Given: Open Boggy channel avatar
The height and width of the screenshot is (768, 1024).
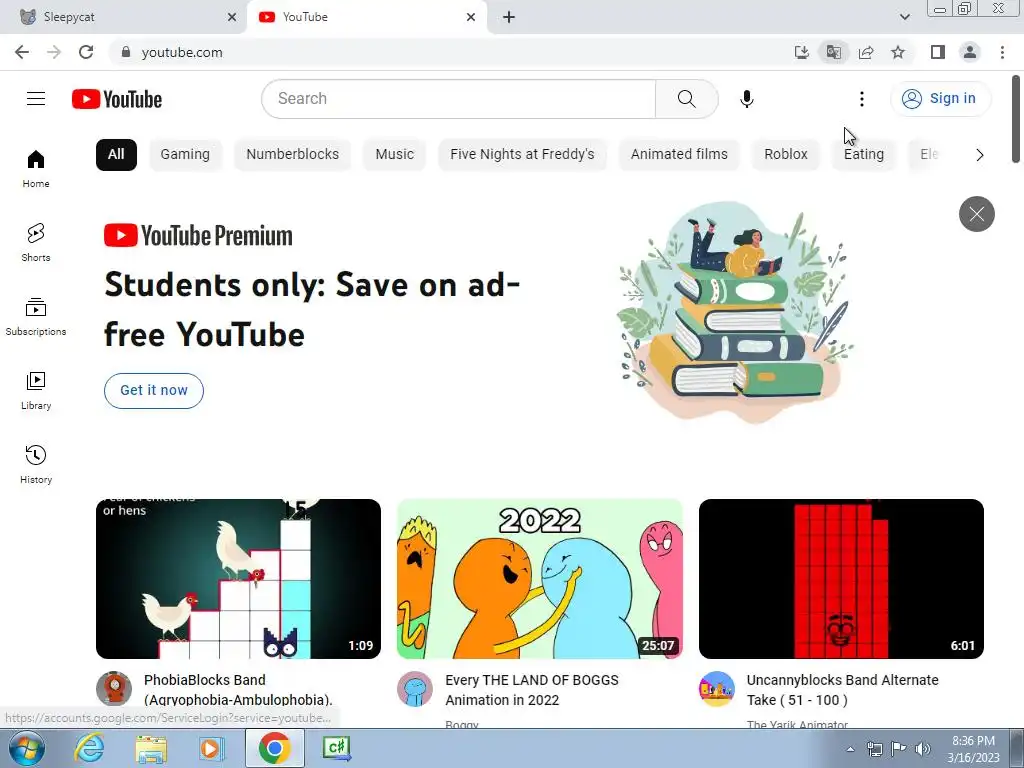Looking at the screenshot, I should click(415, 689).
